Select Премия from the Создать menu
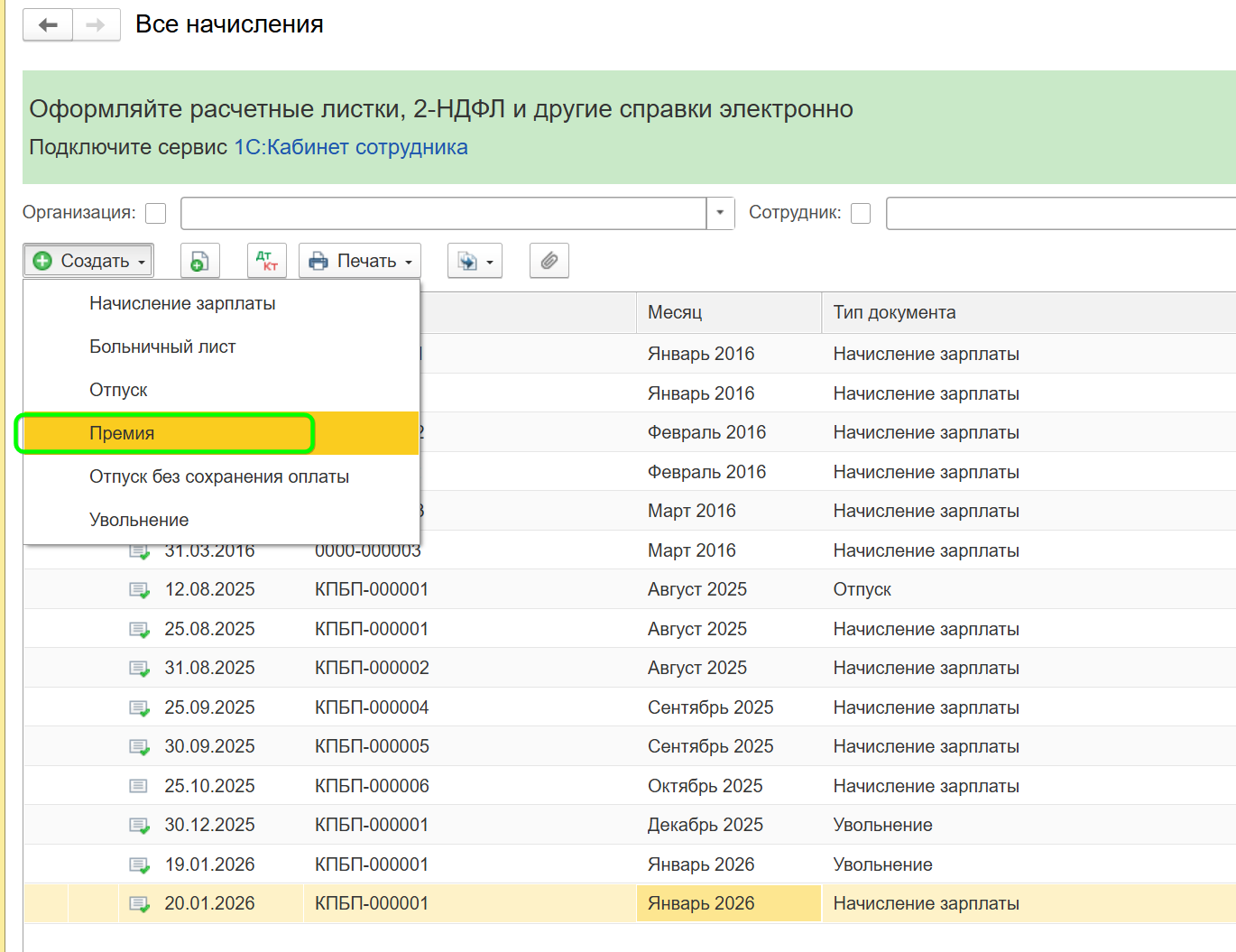1236x952 pixels. pyautogui.click(x=122, y=433)
